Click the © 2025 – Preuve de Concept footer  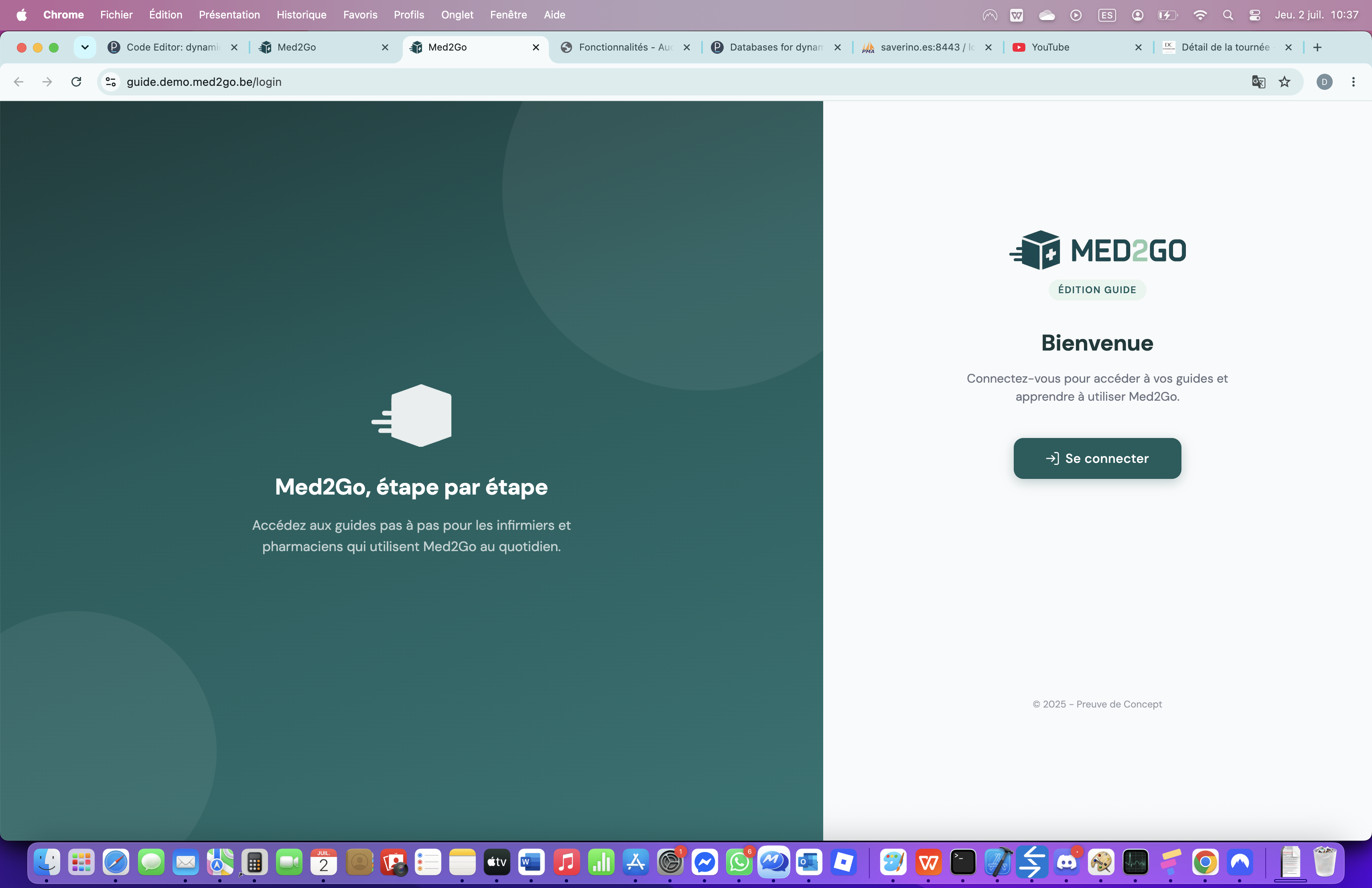coord(1097,704)
